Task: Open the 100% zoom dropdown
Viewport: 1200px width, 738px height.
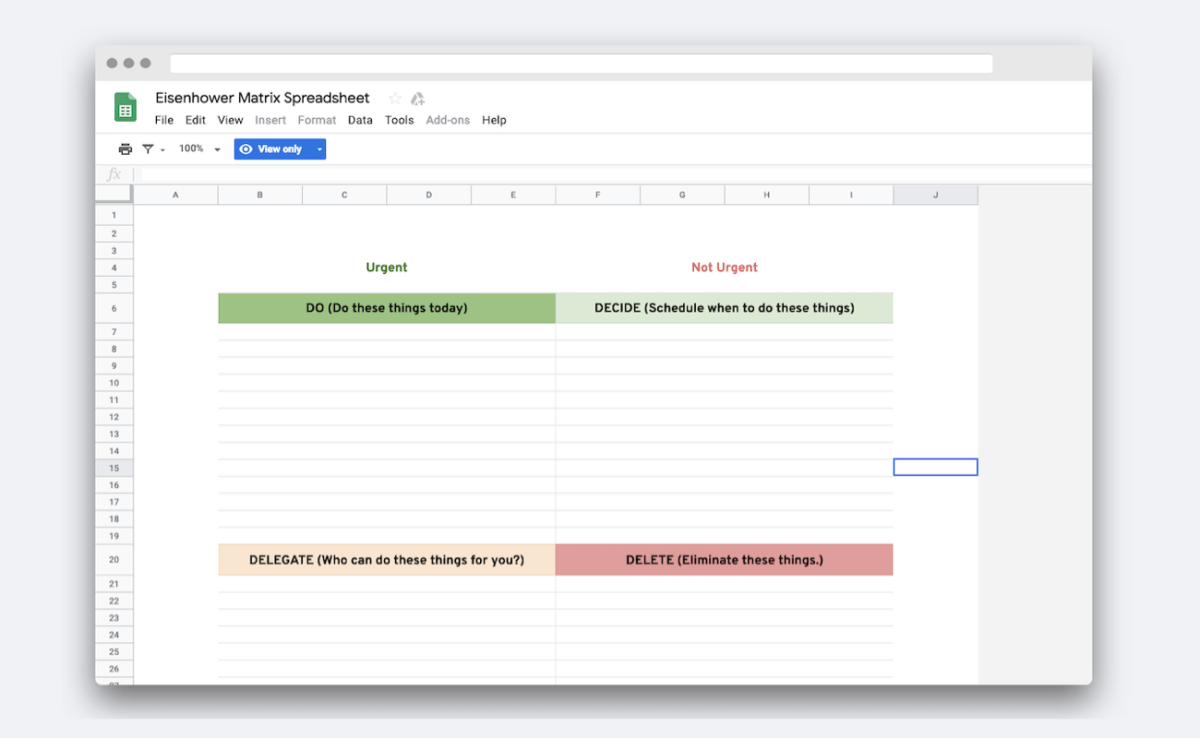Action: tap(199, 149)
